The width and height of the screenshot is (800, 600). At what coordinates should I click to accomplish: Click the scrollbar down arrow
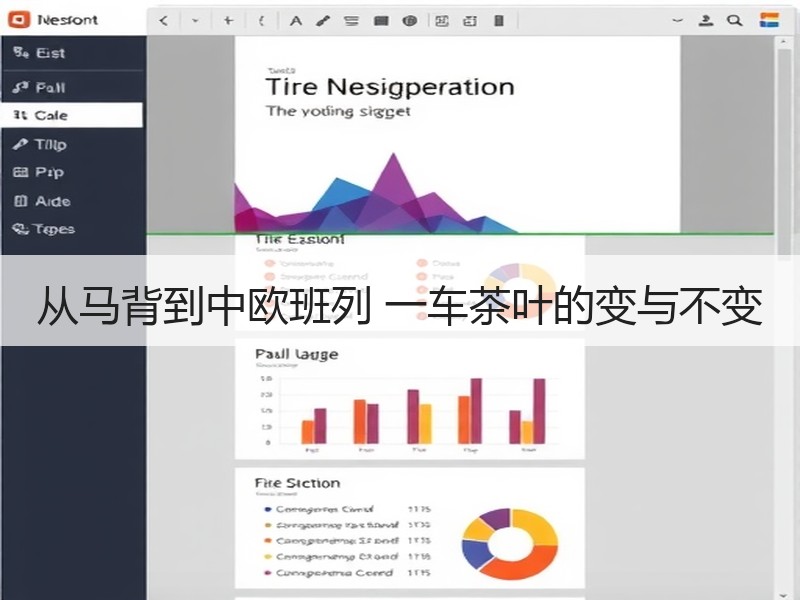pyautogui.click(x=784, y=594)
